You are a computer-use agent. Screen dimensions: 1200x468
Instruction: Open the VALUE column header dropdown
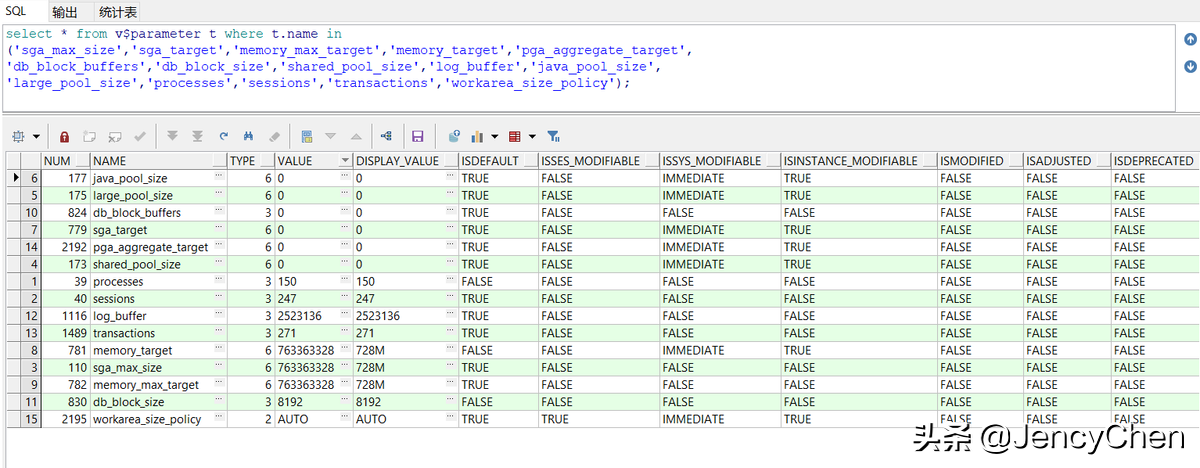345,161
